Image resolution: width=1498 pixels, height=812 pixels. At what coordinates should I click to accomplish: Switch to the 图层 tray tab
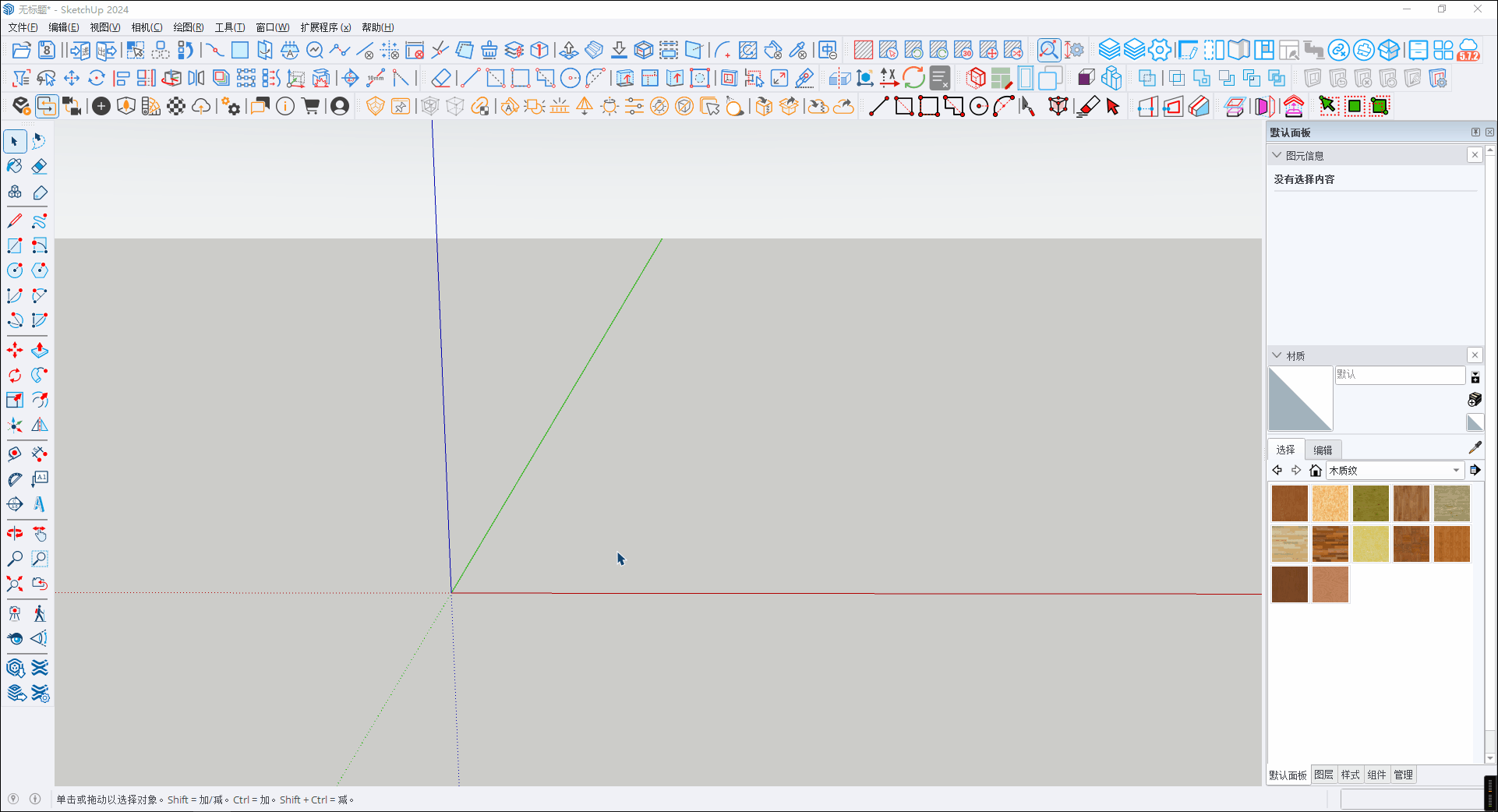point(1323,775)
